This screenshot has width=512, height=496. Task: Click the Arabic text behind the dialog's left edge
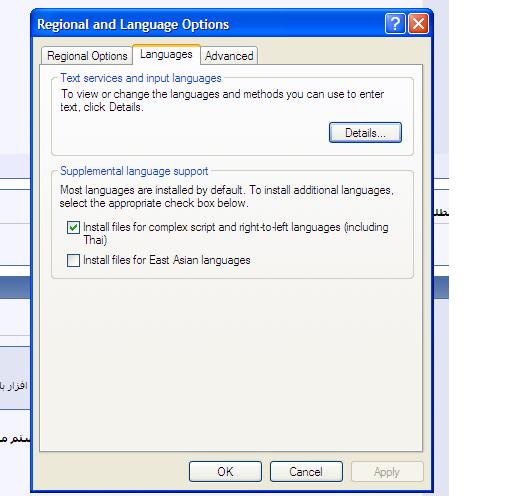[x=13, y=386]
